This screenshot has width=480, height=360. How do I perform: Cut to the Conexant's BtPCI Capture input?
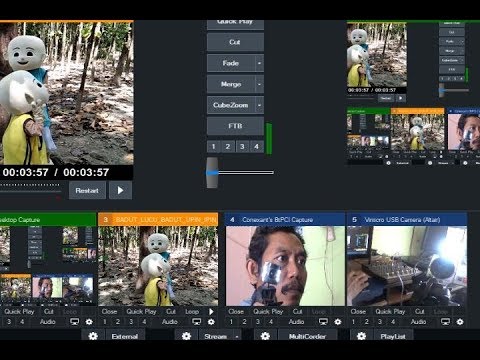pos(297,312)
